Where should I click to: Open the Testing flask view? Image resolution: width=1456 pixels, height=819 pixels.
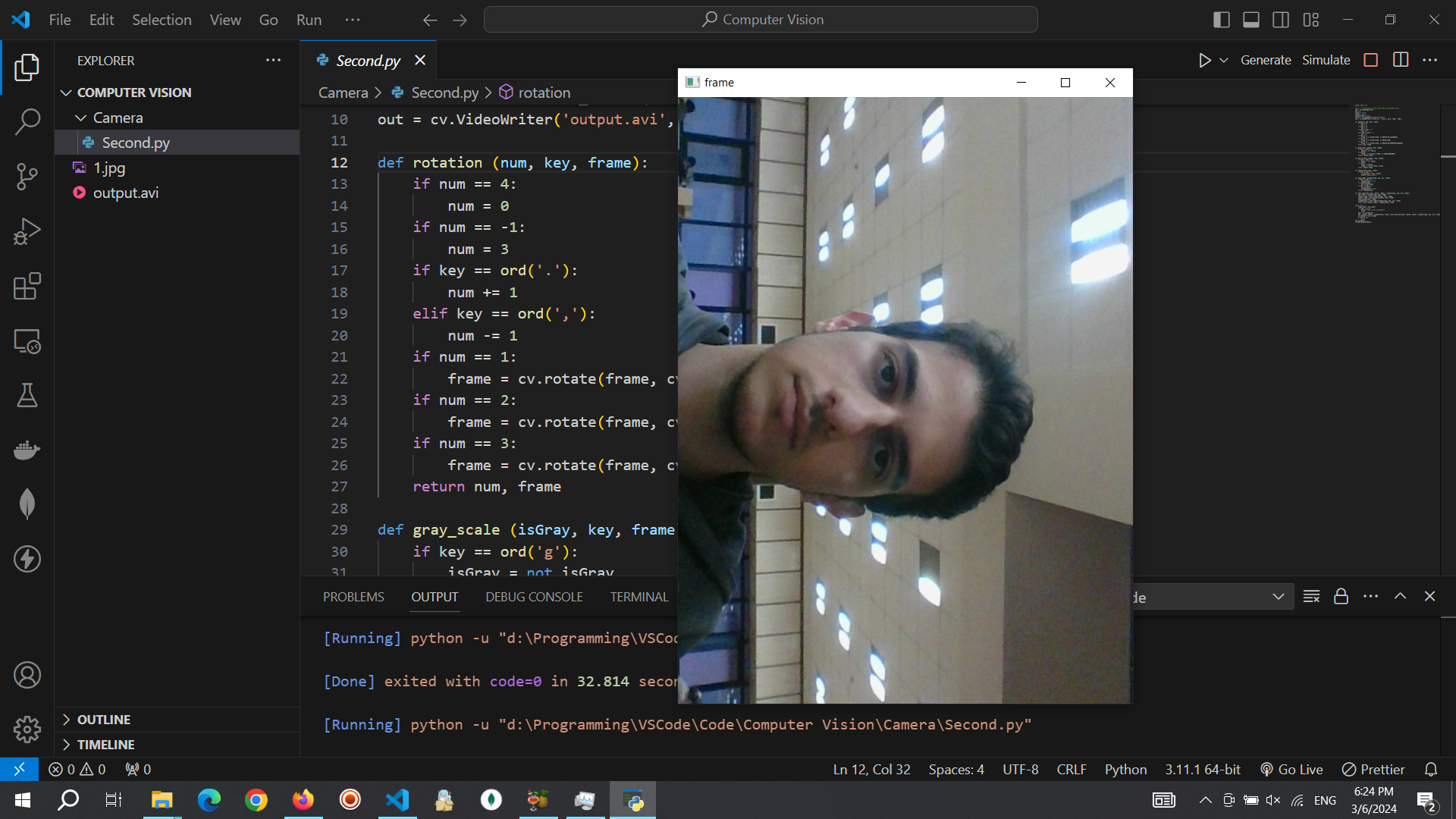pyautogui.click(x=27, y=395)
